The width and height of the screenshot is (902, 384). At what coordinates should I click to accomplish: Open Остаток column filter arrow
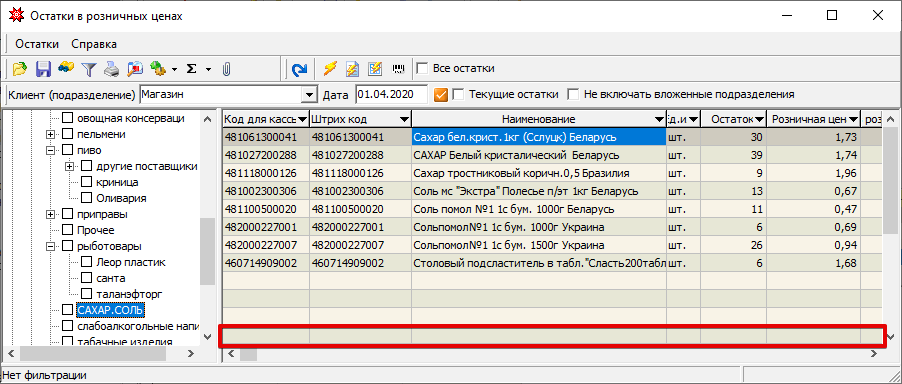pos(759,120)
